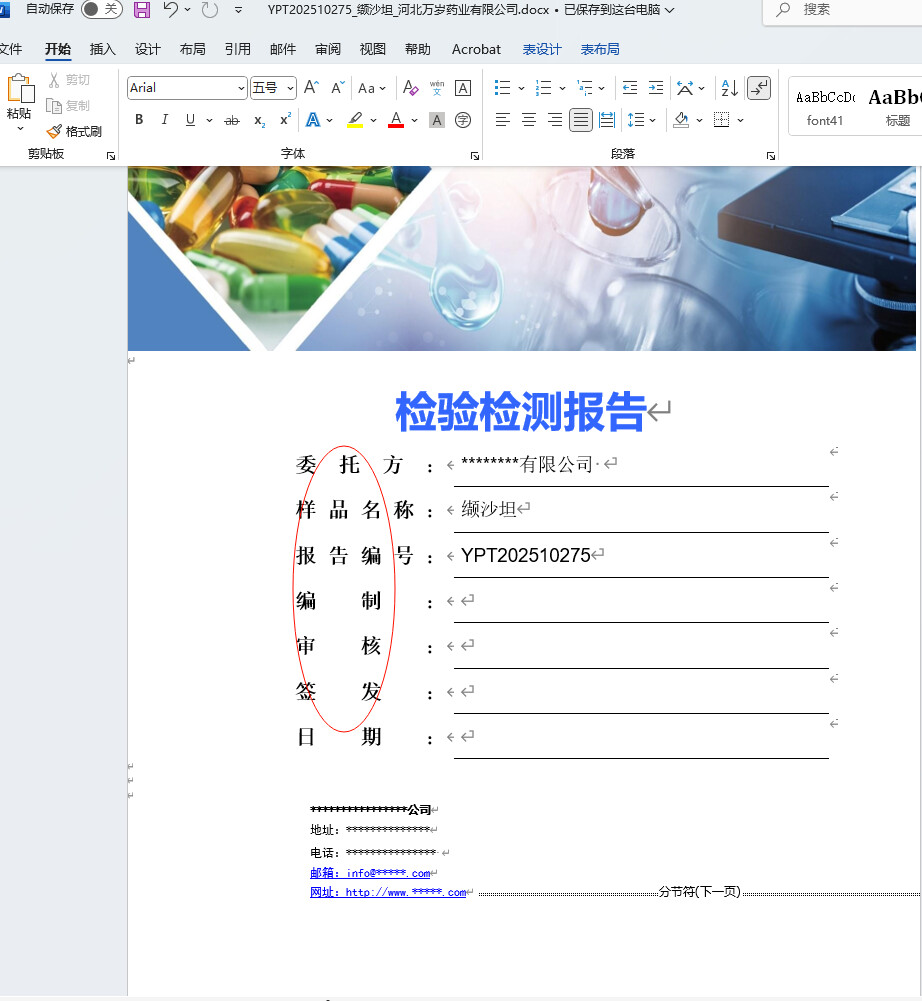Click the Copy (复制) icon
Viewport: 922px width, 1001px height.
[x=54, y=106]
